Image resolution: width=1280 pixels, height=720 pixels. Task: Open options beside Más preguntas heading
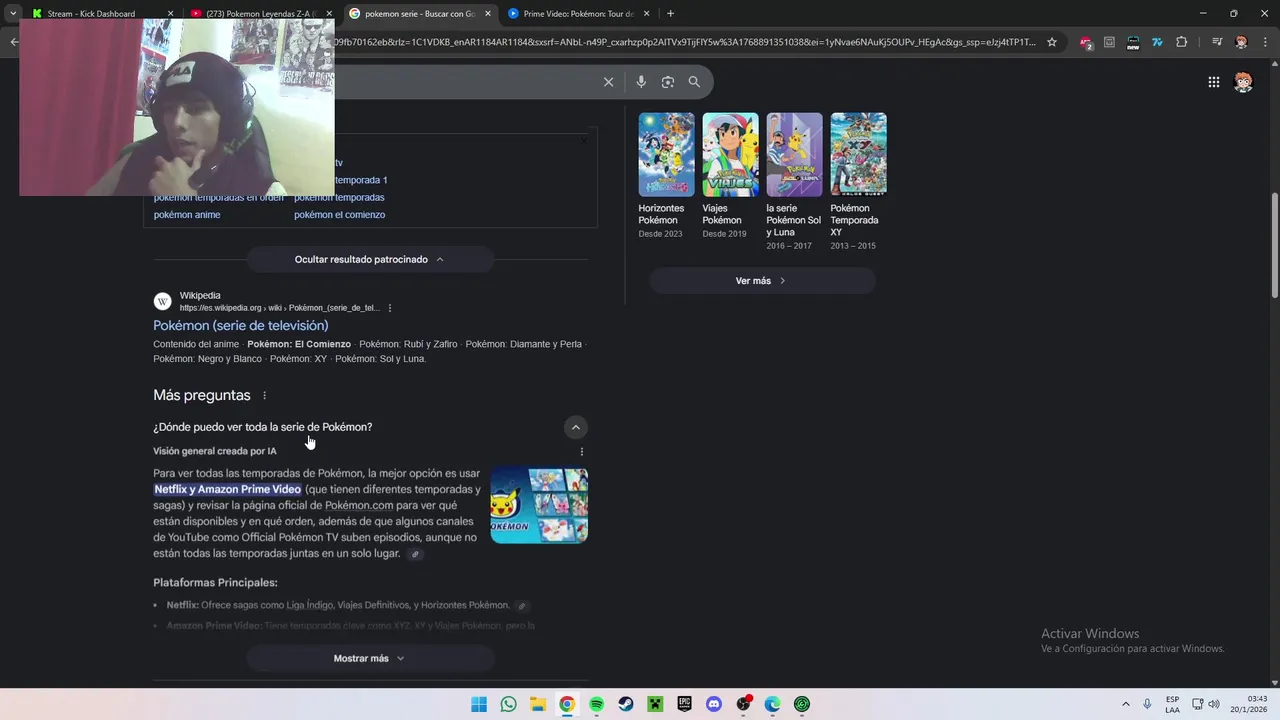tap(264, 396)
